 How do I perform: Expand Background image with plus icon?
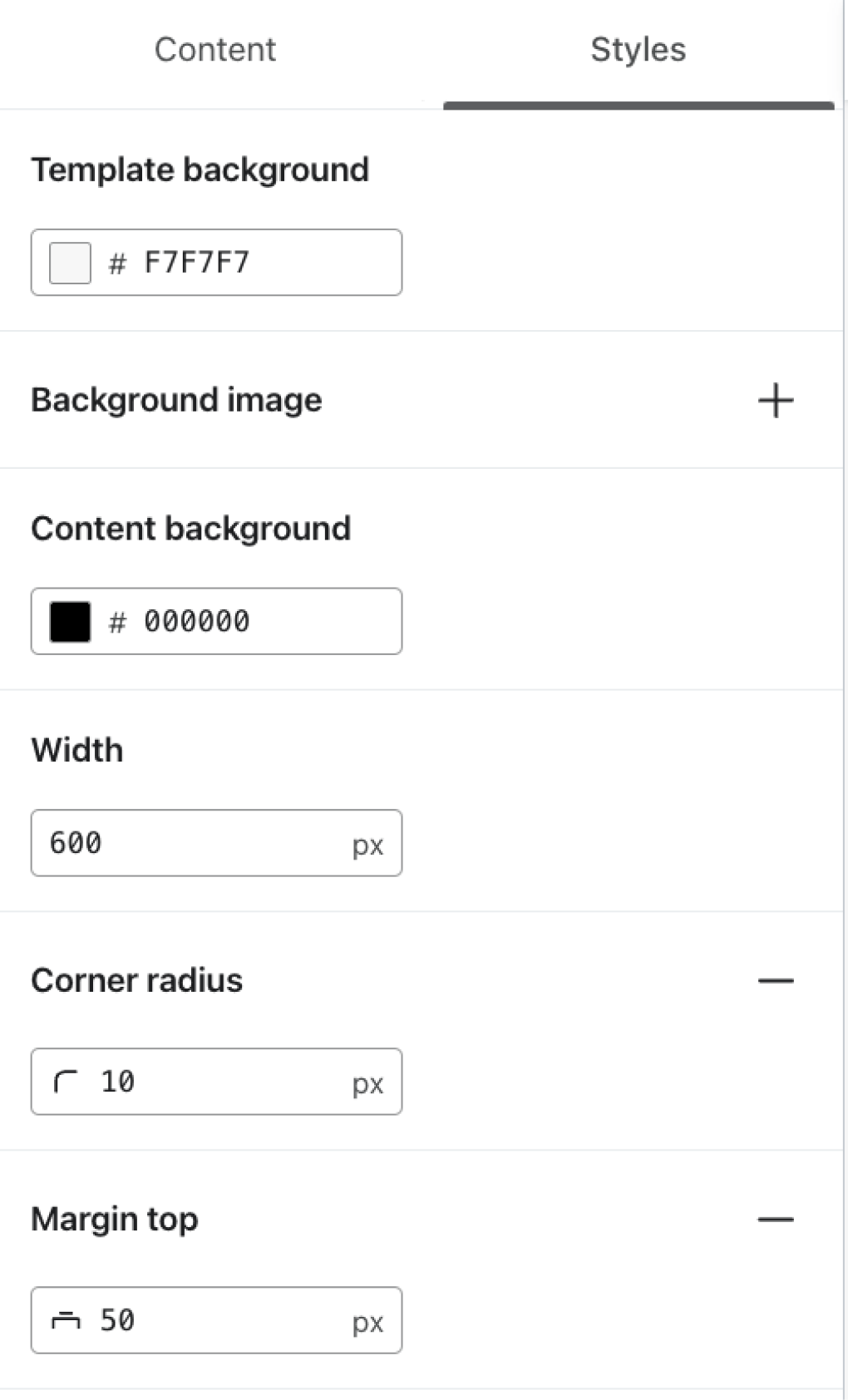(x=775, y=401)
